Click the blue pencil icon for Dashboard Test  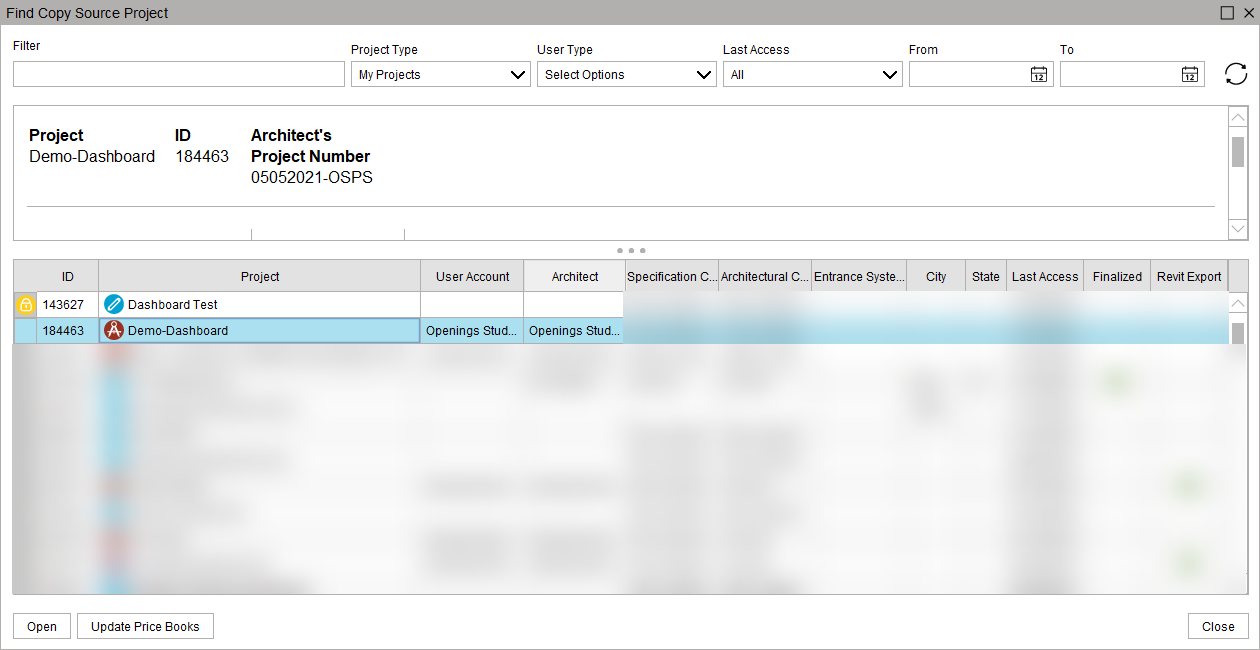point(114,305)
